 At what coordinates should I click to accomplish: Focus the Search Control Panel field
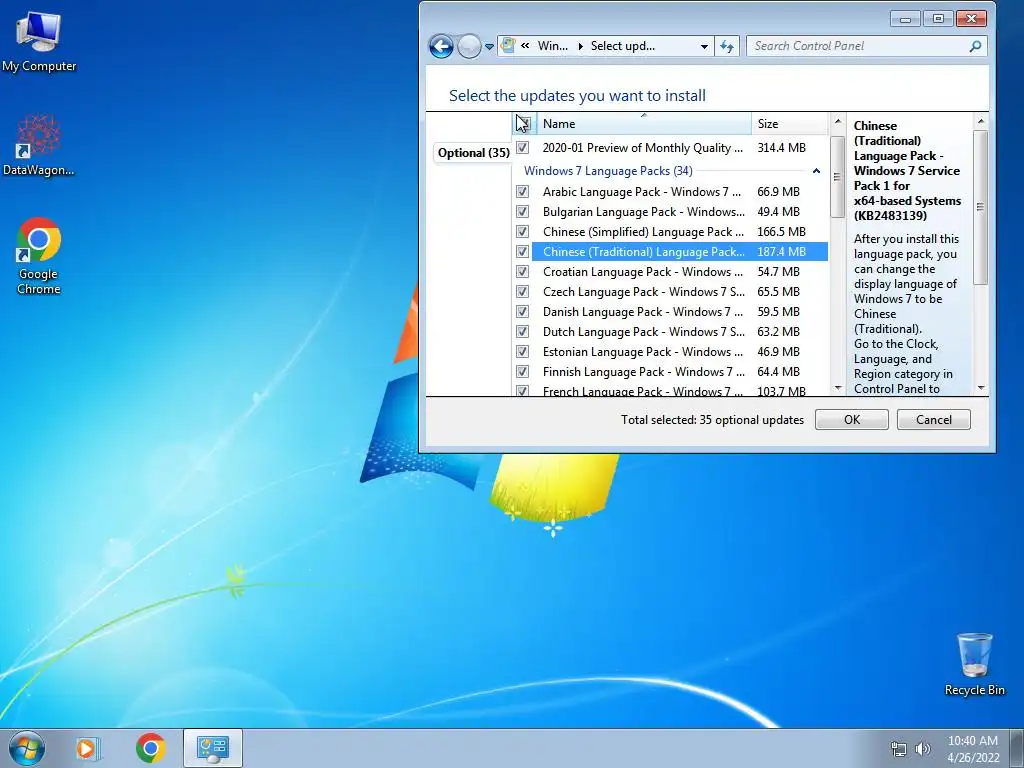point(866,46)
